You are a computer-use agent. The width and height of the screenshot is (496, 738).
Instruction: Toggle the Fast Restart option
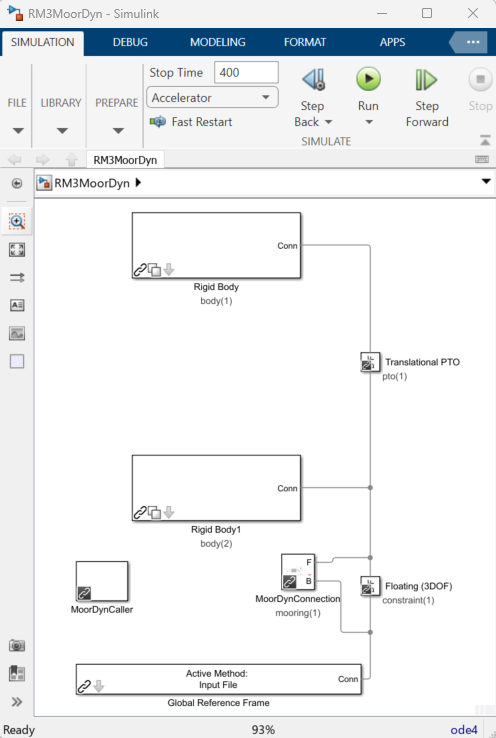coord(191,122)
